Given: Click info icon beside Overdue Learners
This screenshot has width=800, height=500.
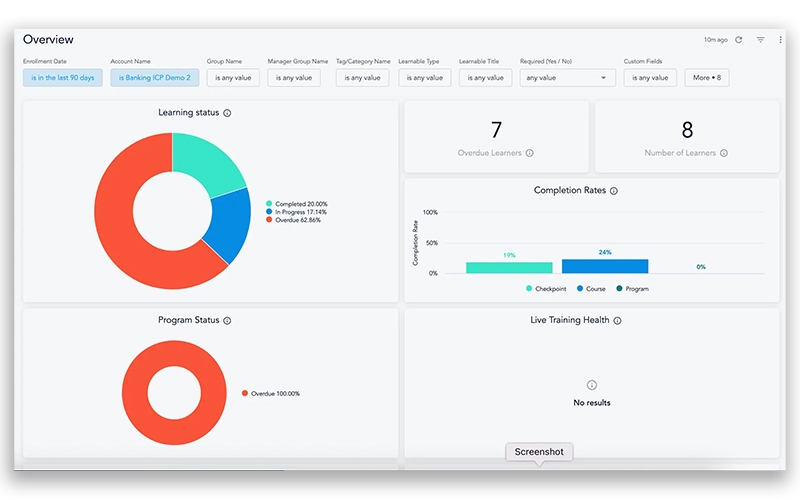Looking at the screenshot, I should pyautogui.click(x=530, y=153).
